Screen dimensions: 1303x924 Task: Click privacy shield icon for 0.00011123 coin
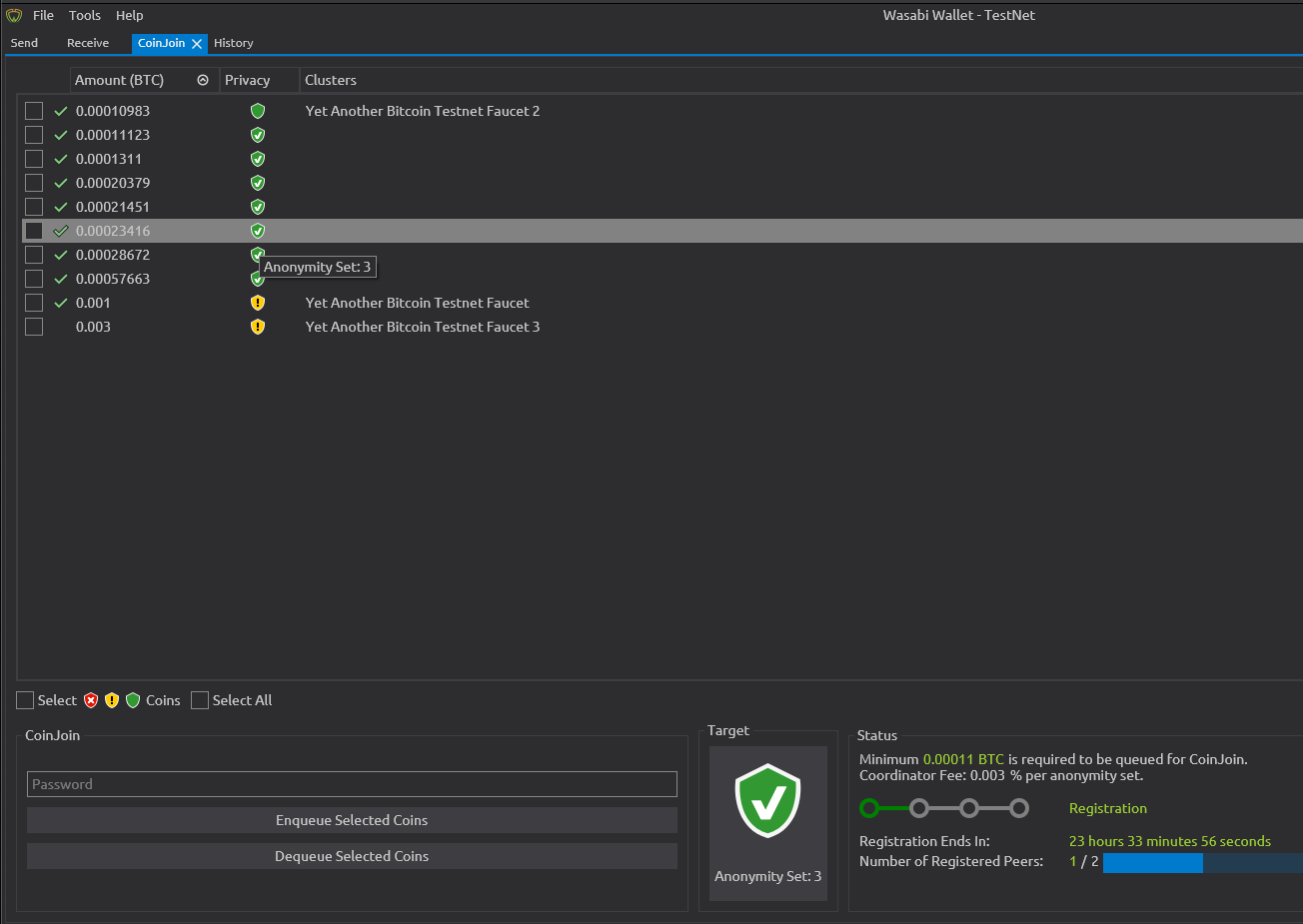[258, 135]
